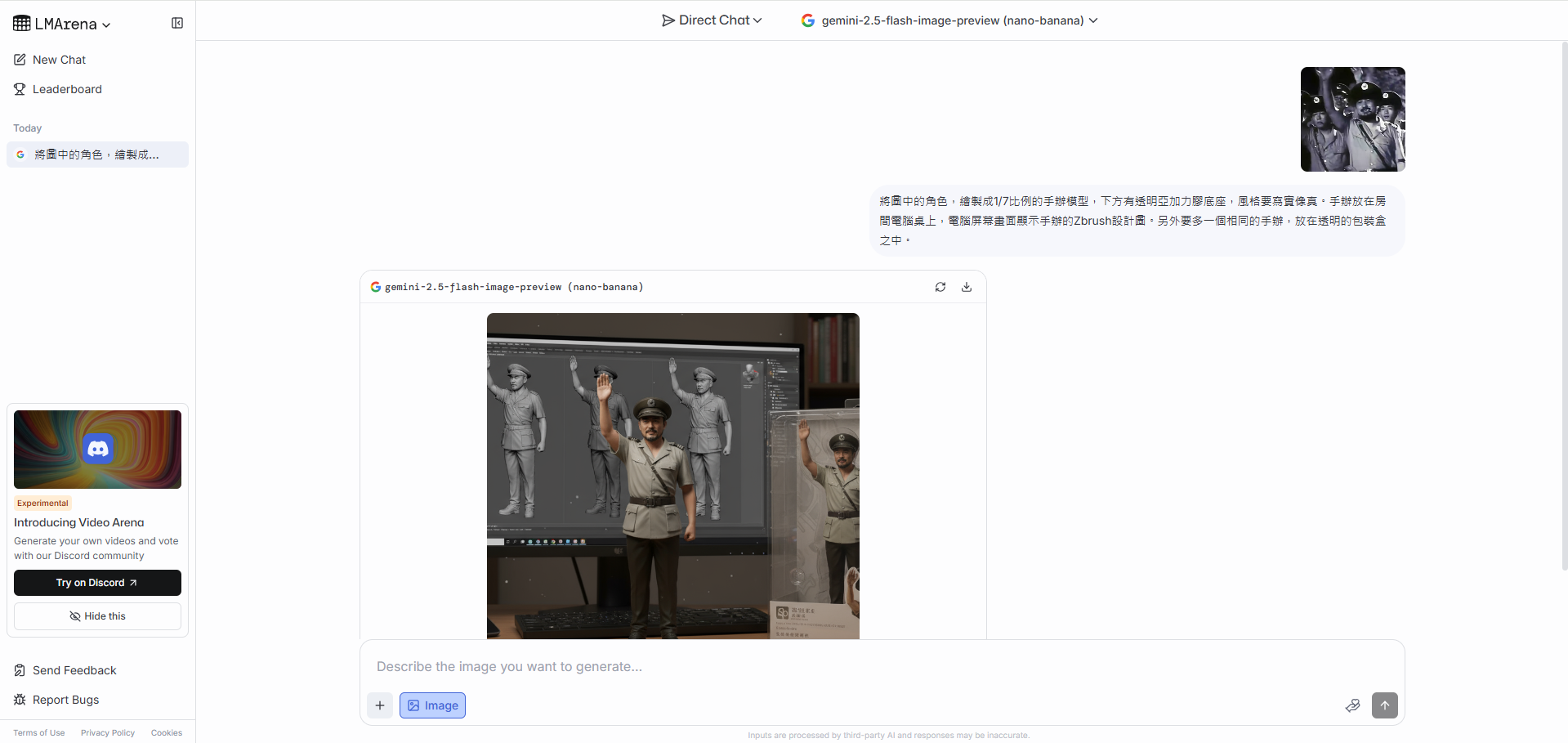The width and height of the screenshot is (1568, 743).
Task: Submit prompt with the arrow send button
Action: tap(1385, 705)
